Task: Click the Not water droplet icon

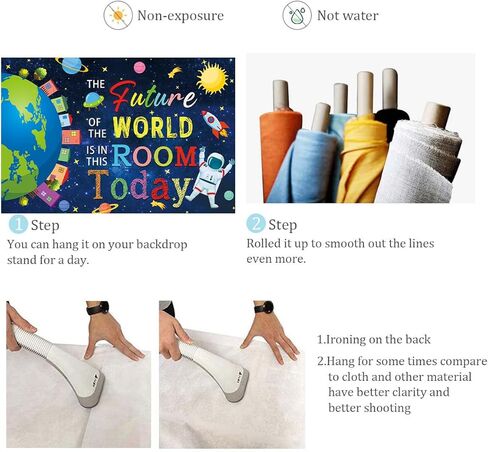Action: pyautogui.click(x=297, y=15)
